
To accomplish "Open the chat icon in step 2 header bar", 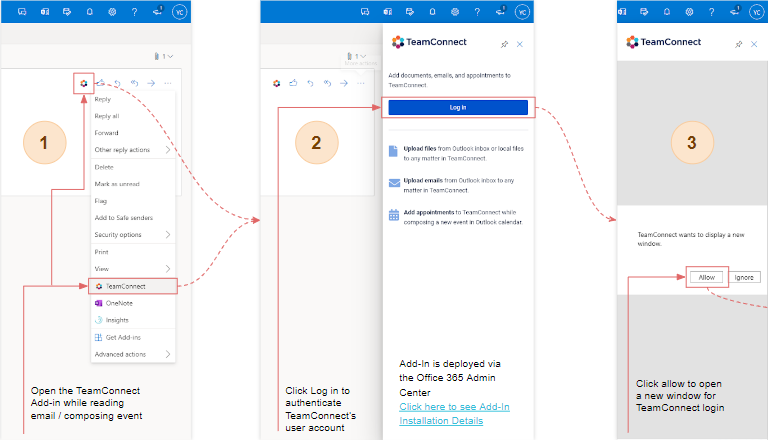I will [365, 12].
